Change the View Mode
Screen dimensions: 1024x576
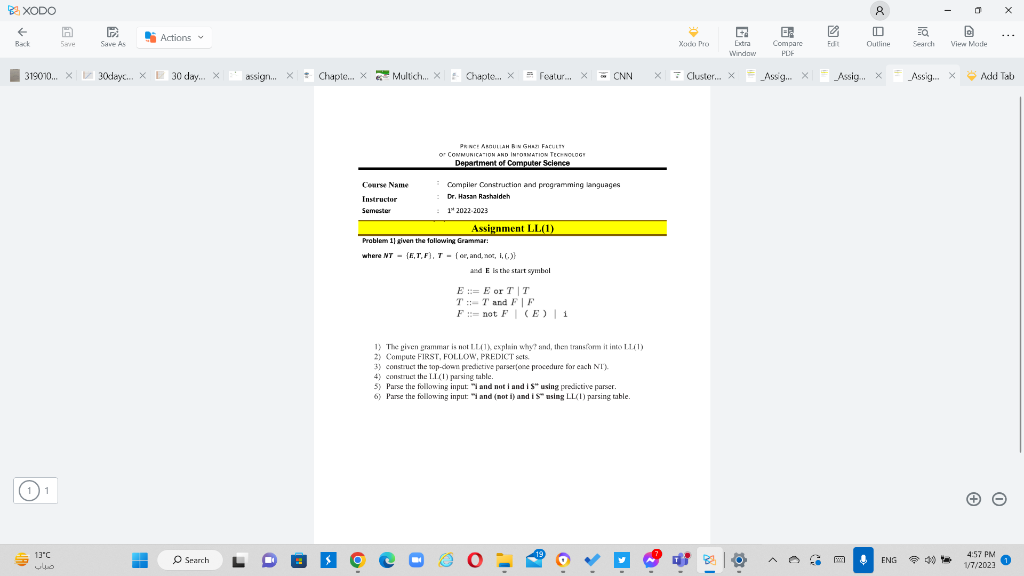[x=967, y=37]
